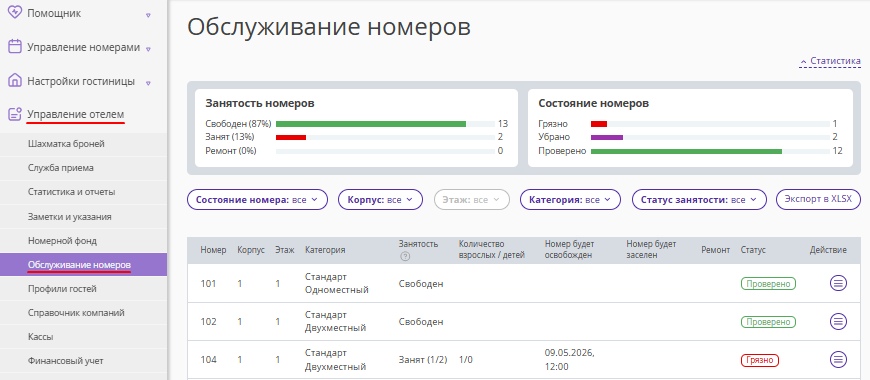Click the icon beside Управление отелем
870x380 pixels.
15,114
